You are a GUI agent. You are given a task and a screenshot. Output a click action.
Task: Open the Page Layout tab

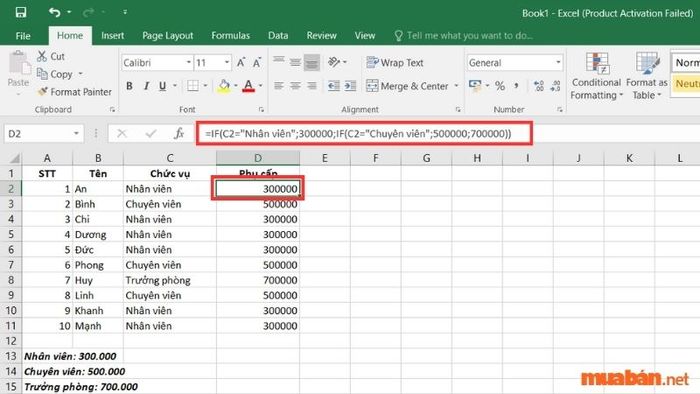point(167,35)
